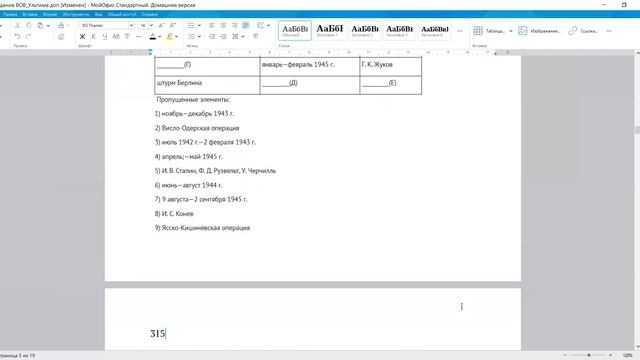Click the numbered list icon
640x360 pixels.
[x=191, y=37]
